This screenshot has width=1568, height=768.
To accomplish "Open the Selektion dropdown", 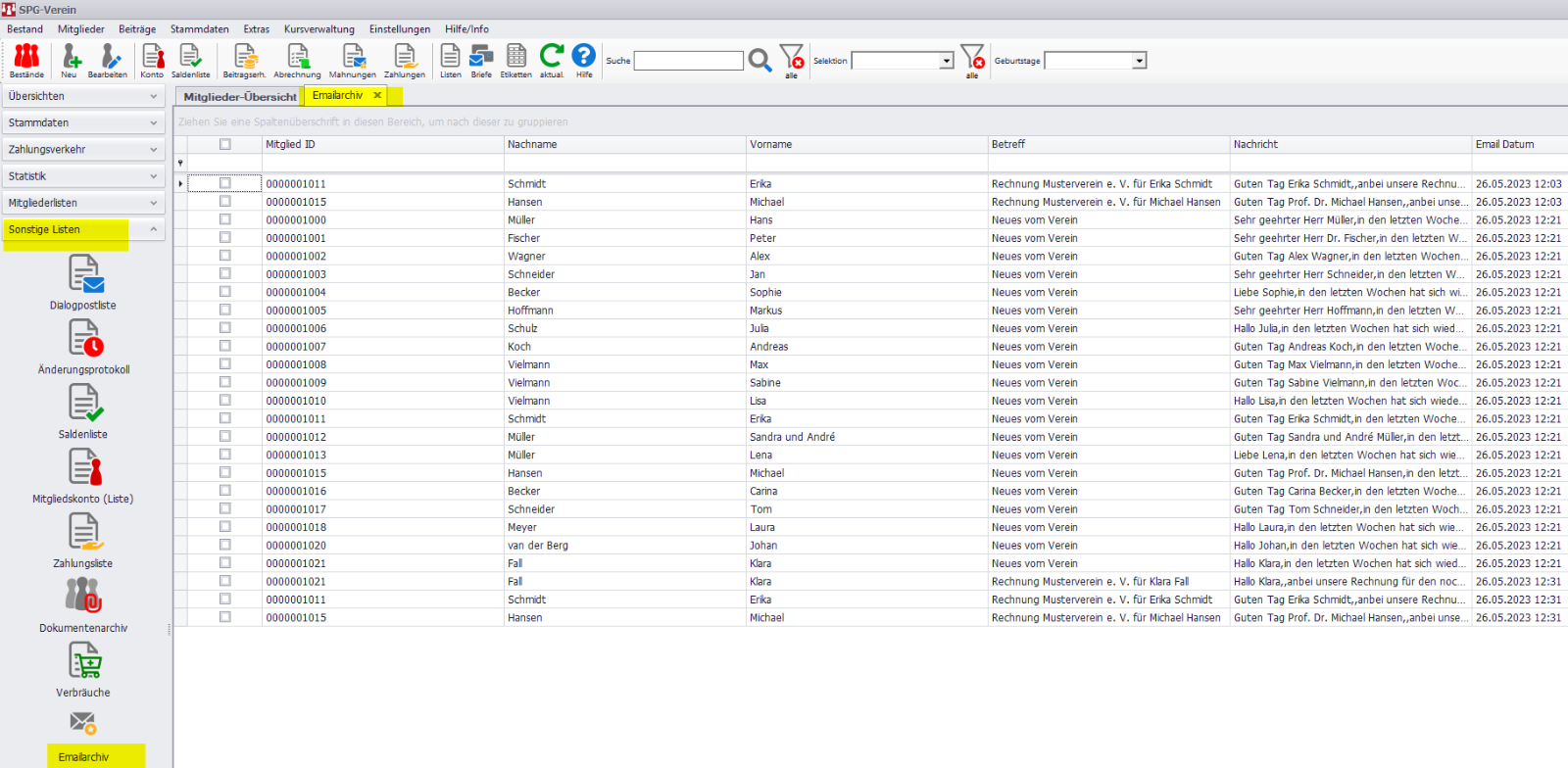I will pyautogui.click(x=946, y=61).
